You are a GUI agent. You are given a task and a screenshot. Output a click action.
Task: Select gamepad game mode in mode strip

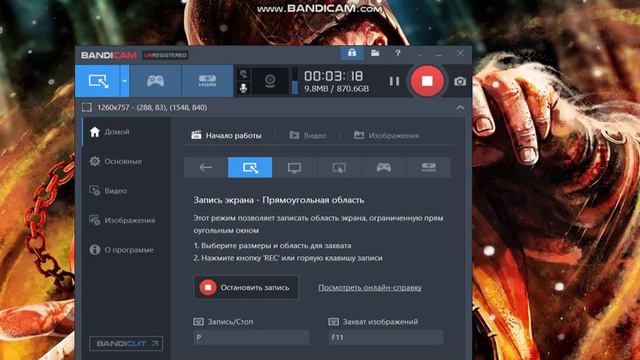pos(384,167)
